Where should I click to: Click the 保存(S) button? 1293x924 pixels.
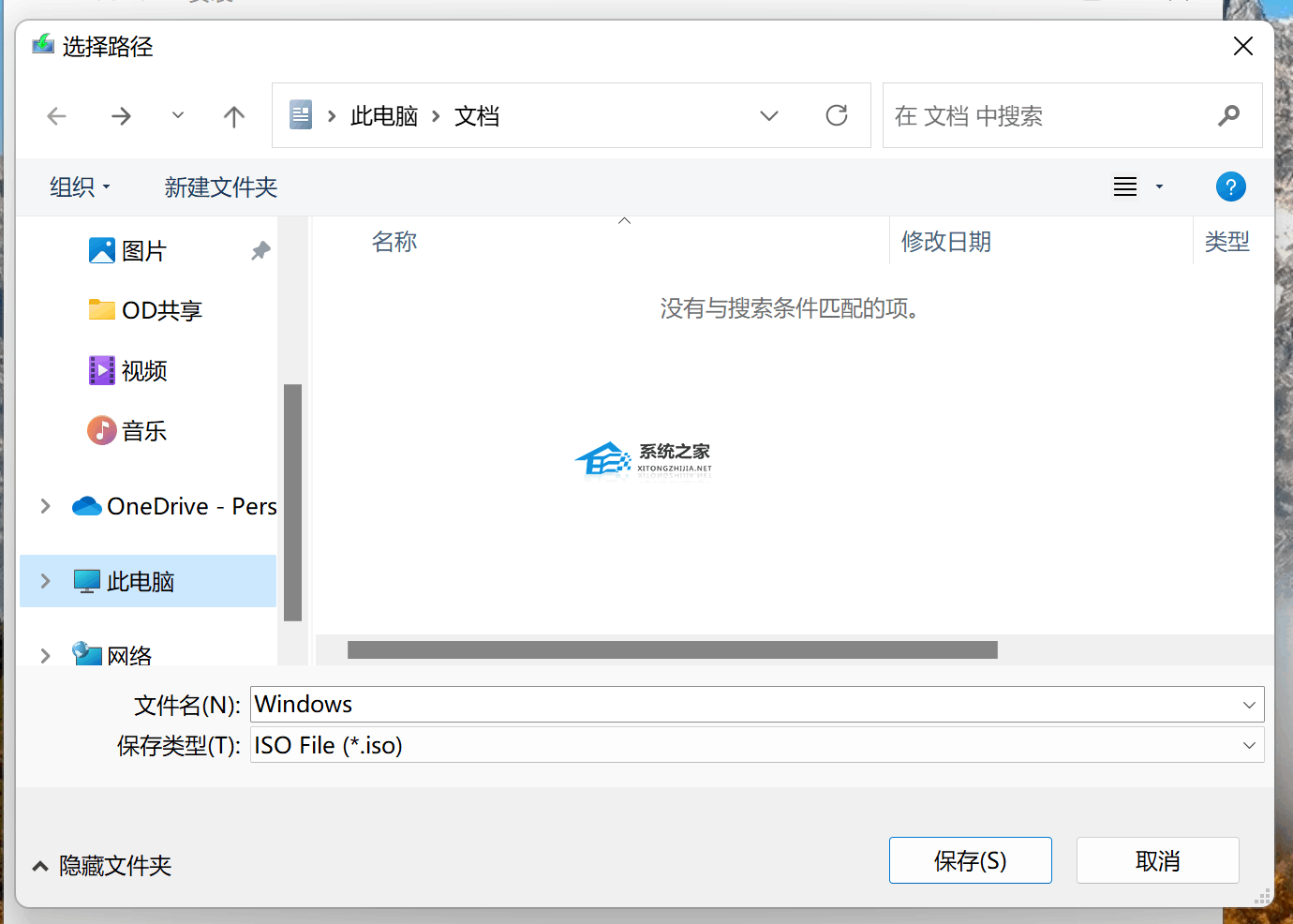click(970, 859)
